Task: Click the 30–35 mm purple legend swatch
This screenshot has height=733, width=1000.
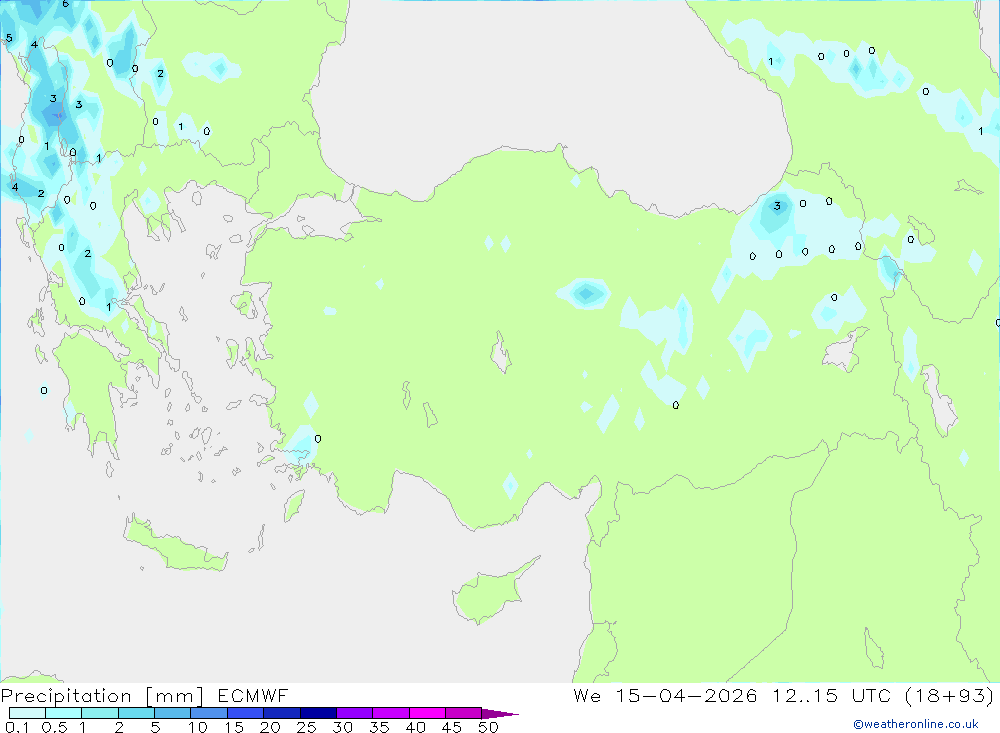Action: coord(354,713)
